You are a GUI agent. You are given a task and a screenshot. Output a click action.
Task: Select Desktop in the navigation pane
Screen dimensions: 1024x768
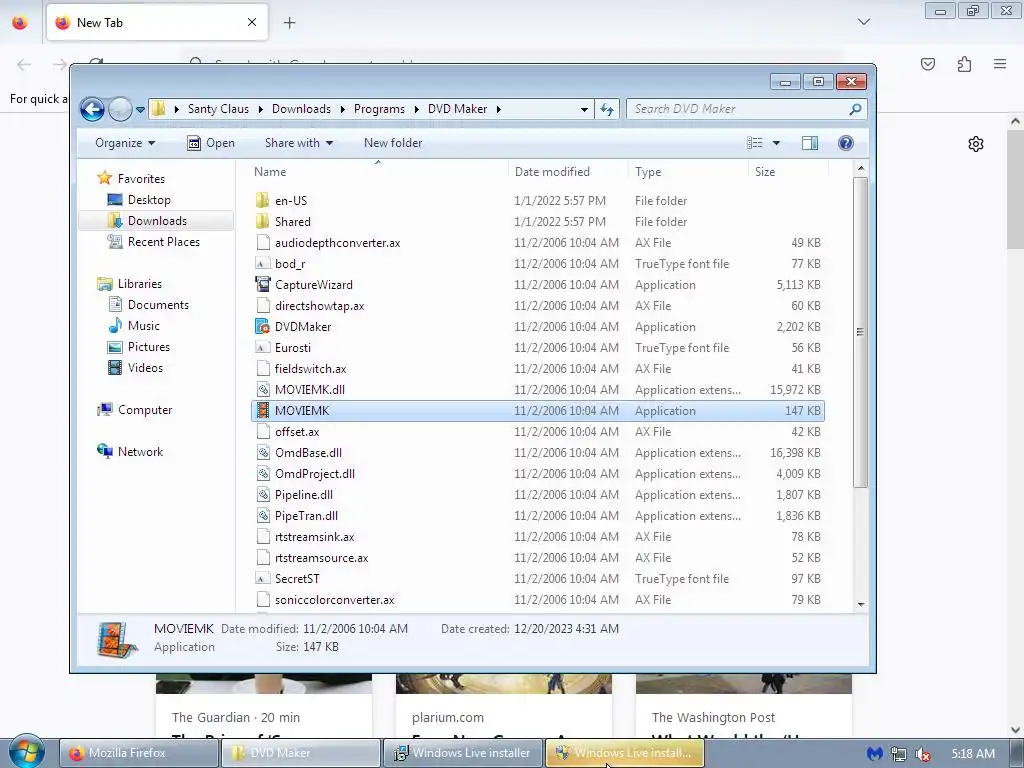(x=149, y=200)
